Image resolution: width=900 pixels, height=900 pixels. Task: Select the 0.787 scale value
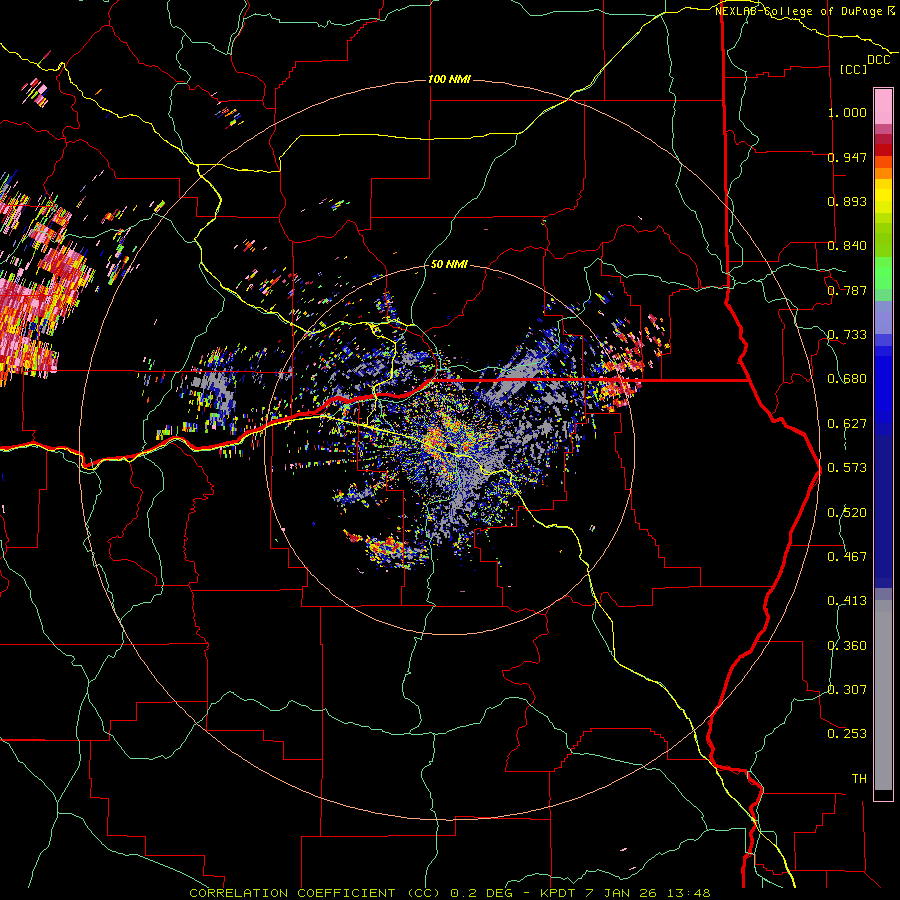coord(847,290)
